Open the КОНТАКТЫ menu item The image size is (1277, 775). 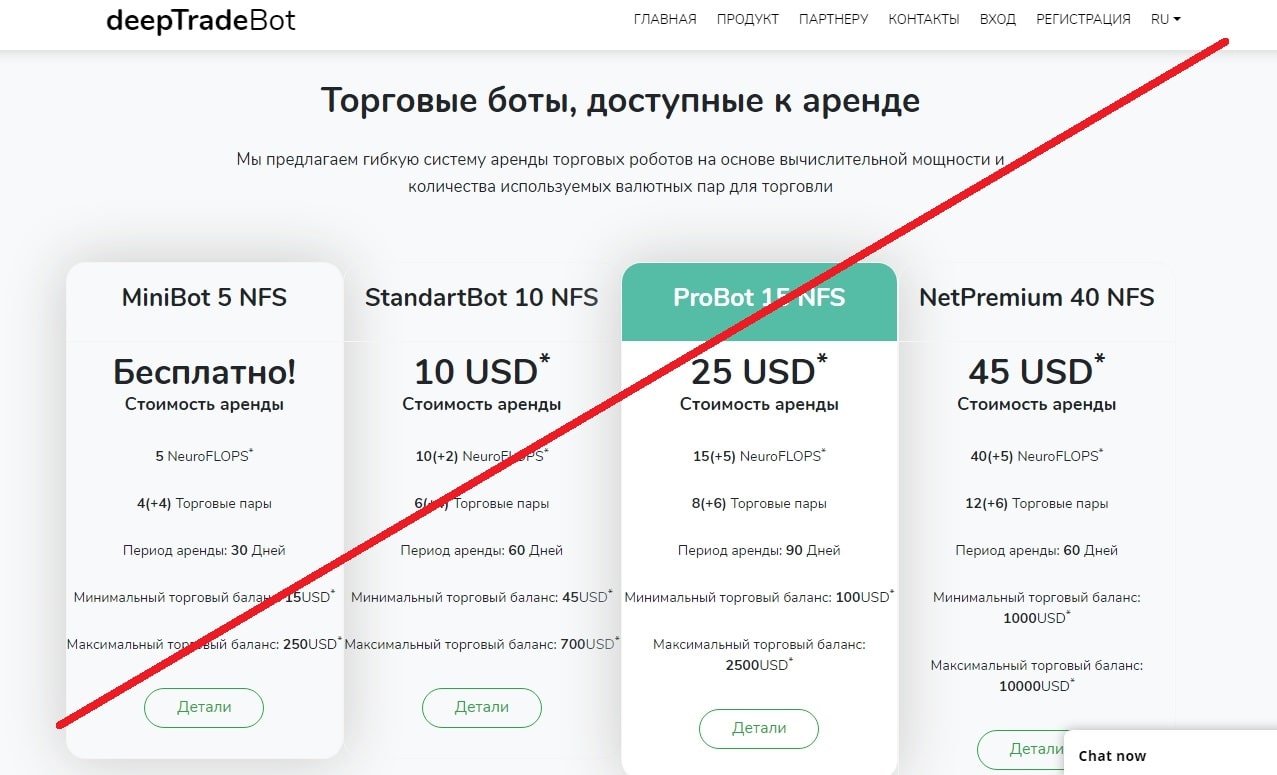pos(924,19)
